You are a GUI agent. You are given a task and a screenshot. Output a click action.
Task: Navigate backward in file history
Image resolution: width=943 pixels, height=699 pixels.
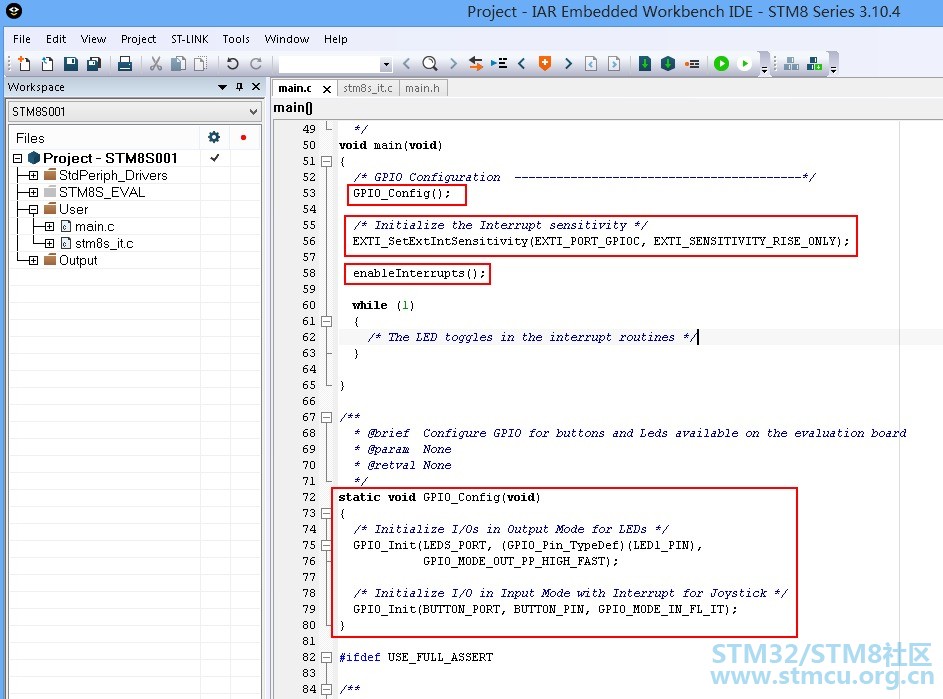click(591, 63)
